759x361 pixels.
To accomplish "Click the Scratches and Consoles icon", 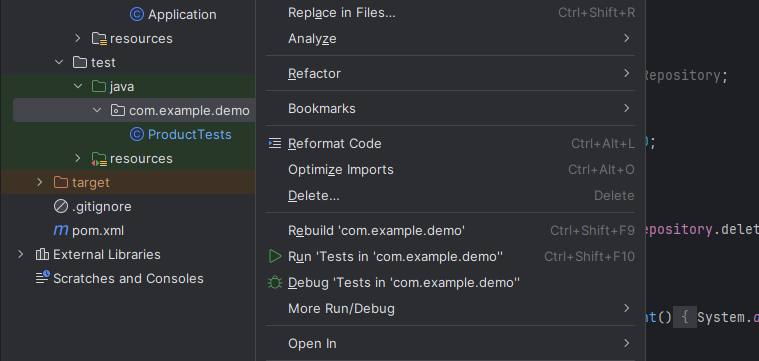I will [43, 277].
